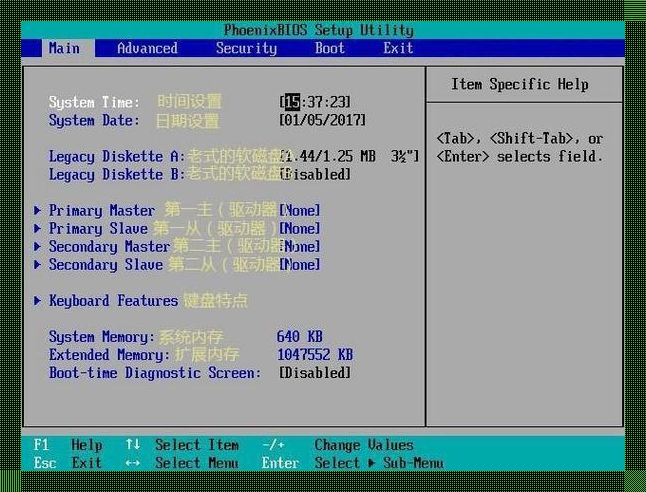The width and height of the screenshot is (646, 492).
Task: Expand Secondary Slave arrow
Action: pos(37,264)
